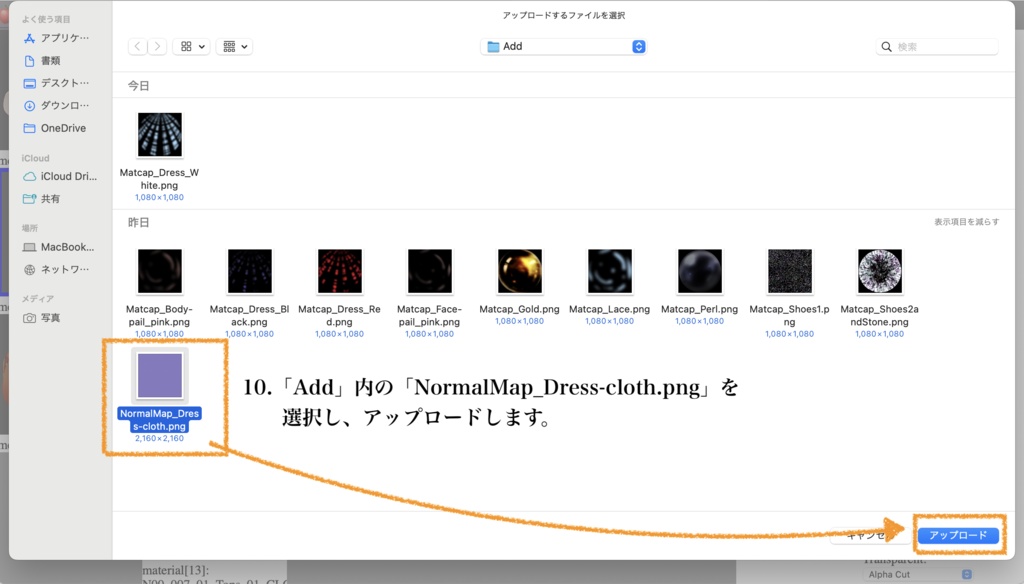The width and height of the screenshot is (1024, 584).
Task: Click inside the 検索 search field
Action: point(935,46)
